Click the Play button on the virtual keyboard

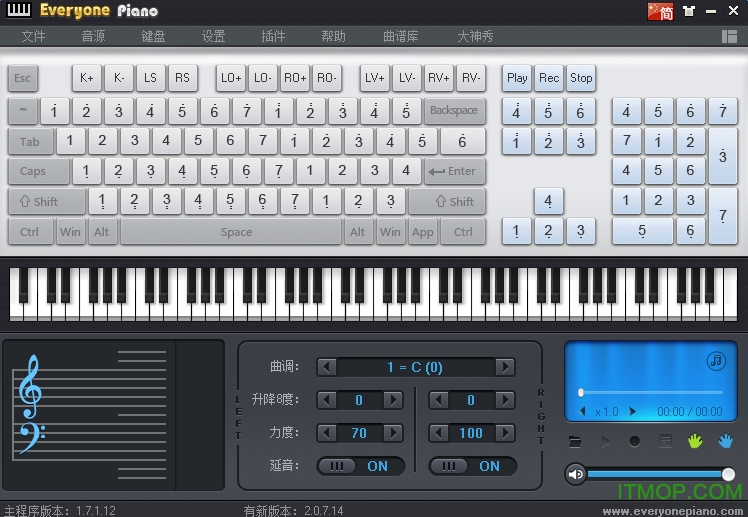click(517, 77)
